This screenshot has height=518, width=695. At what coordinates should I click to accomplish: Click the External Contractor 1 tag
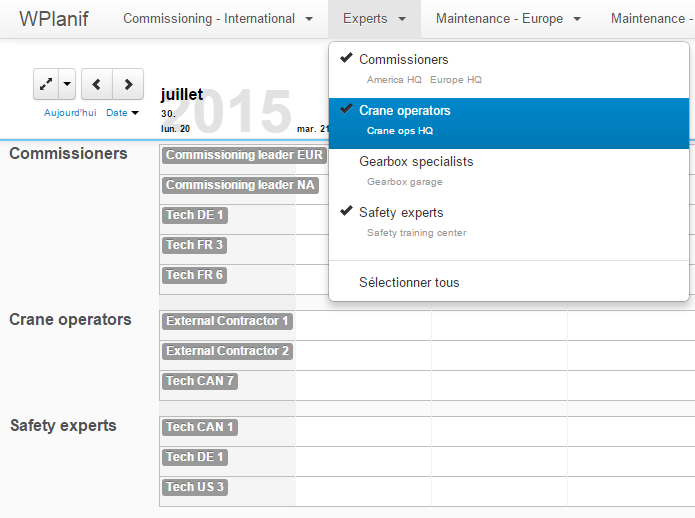(228, 322)
